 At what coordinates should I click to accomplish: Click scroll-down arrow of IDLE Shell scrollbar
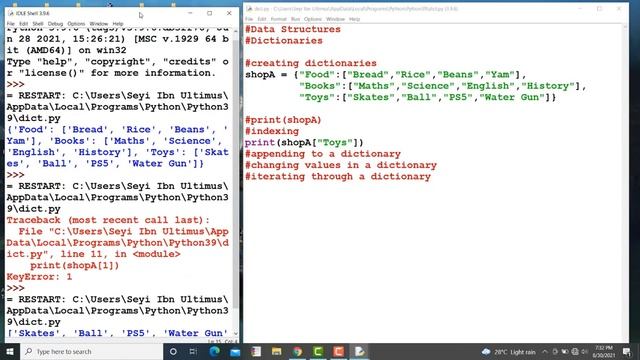coord(236,333)
